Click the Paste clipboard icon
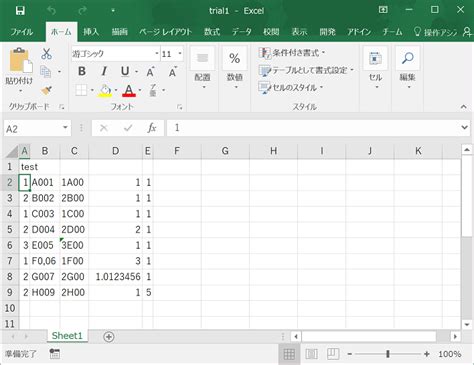Image resolution: width=474 pixels, height=365 pixels. (x=20, y=61)
